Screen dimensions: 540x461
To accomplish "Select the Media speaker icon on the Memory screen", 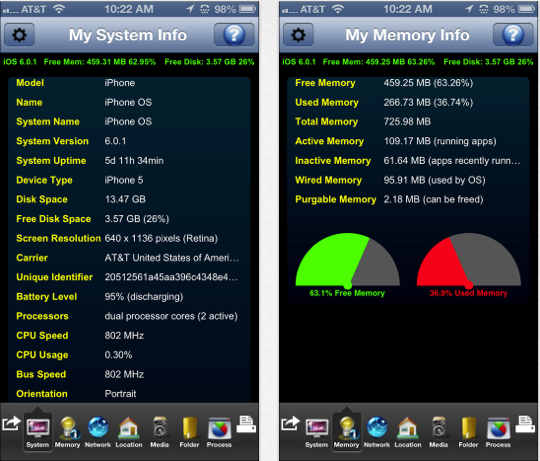I will 438,432.
